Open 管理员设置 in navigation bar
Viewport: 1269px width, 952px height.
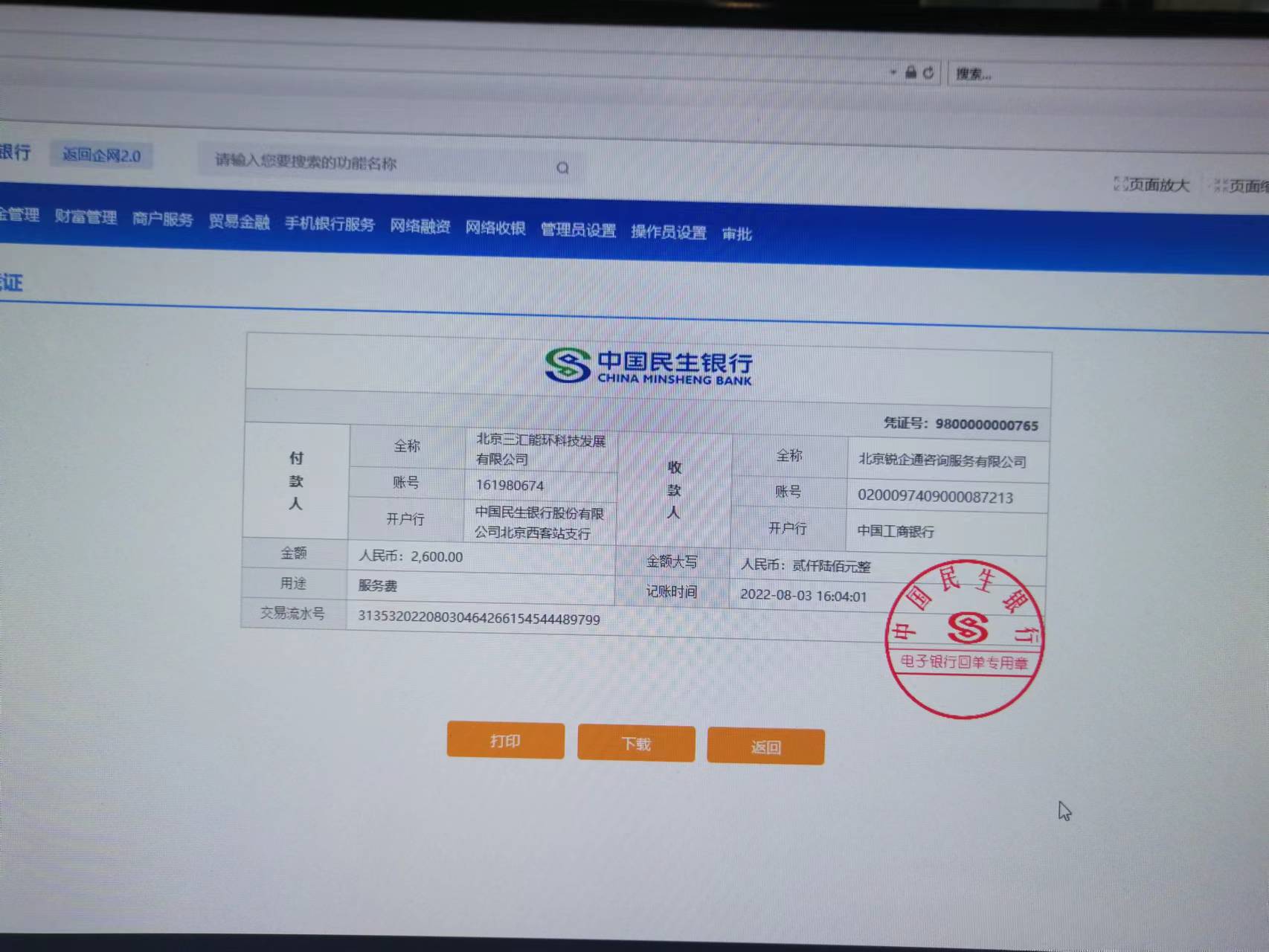click(x=578, y=230)
